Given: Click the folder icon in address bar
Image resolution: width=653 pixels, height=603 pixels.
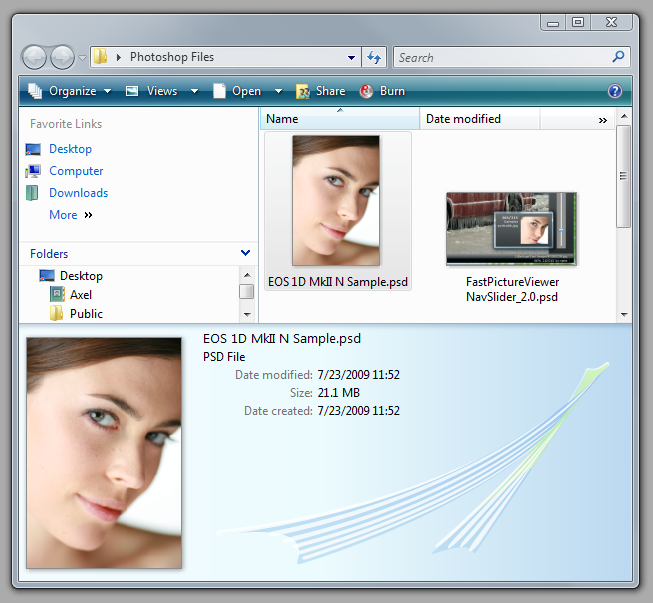Looking at the screenshot, I should (100, 56).
